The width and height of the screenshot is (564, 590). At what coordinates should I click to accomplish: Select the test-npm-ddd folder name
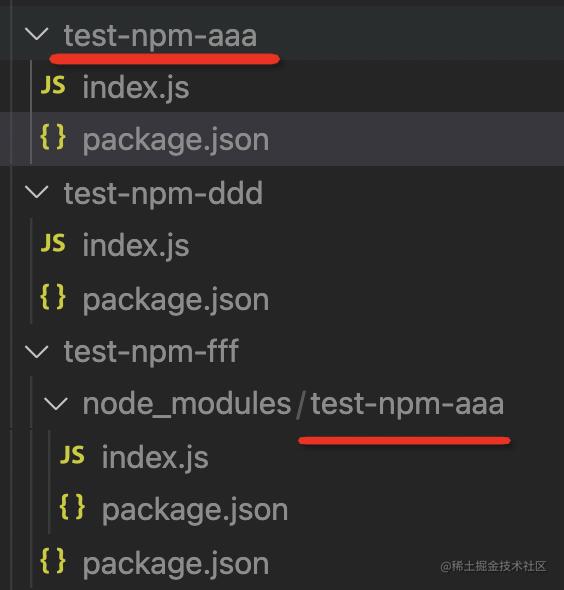tap(163, 193)
